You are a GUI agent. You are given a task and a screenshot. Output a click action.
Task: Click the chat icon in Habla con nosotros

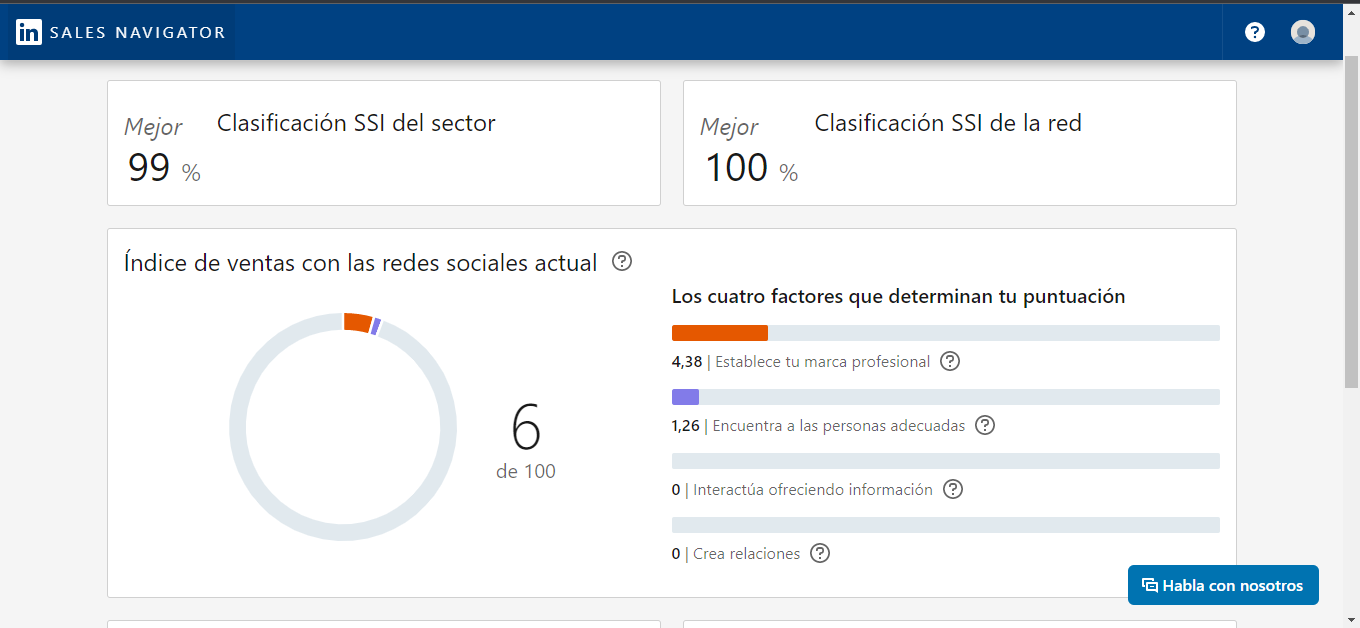tap(1150, 585)
